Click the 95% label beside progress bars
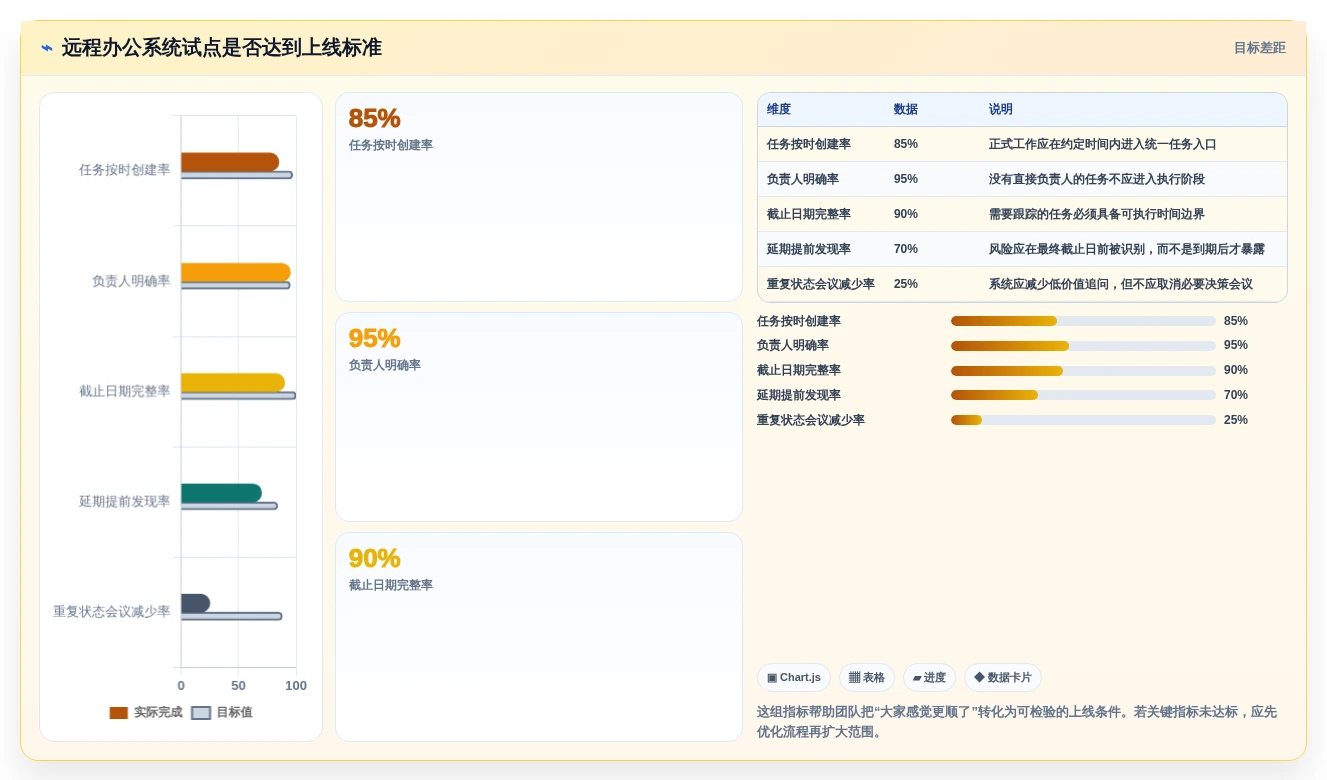This screenshot has height=780, width=1327. [1236, 346]
